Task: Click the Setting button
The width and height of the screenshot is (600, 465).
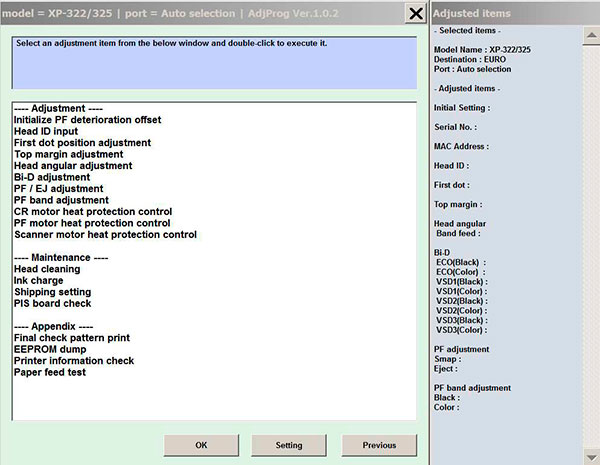Action: (289, 445)
